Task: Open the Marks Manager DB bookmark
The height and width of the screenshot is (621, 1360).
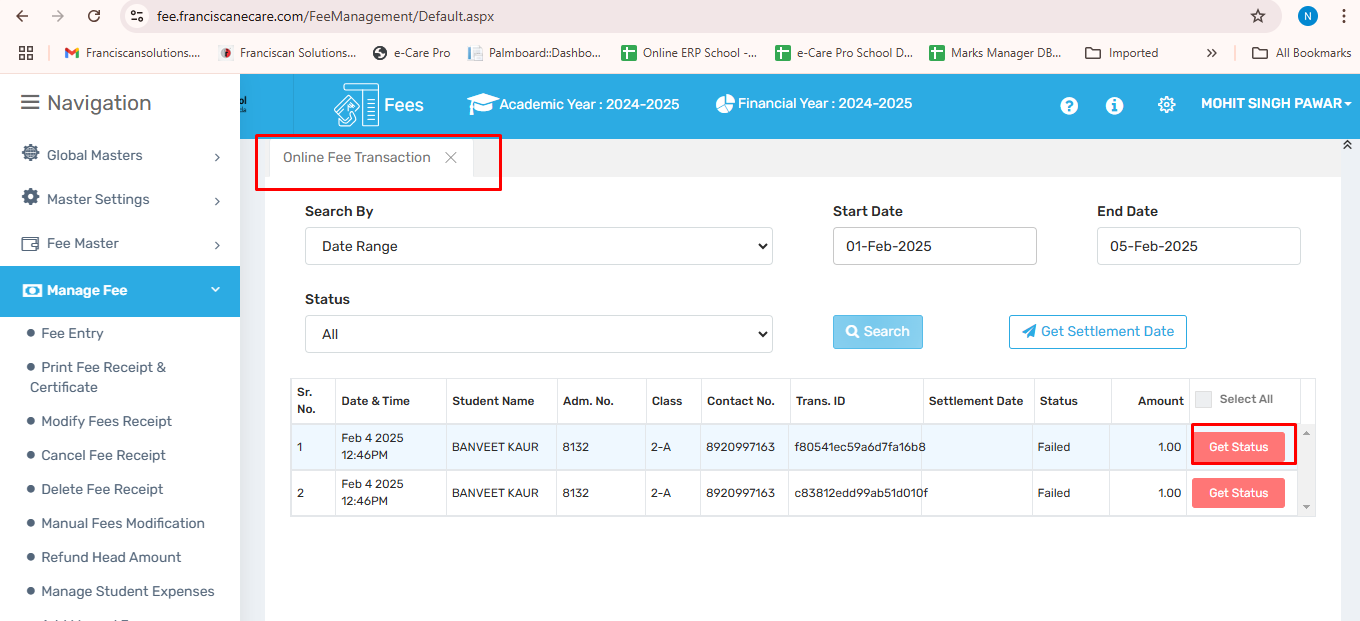Action: [x=996, y=53]
